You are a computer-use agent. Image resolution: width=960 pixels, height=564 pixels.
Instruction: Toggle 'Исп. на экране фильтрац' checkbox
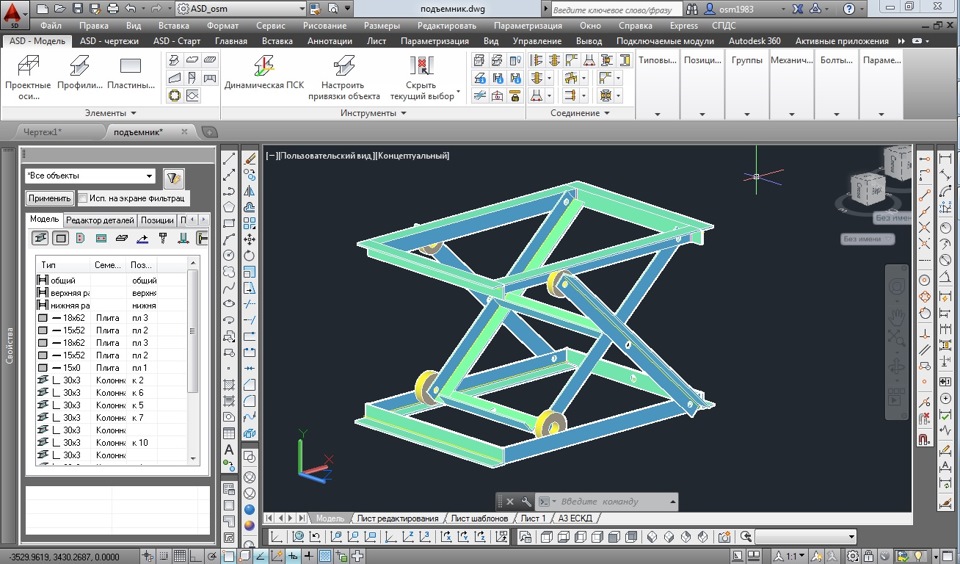[84, 199]
